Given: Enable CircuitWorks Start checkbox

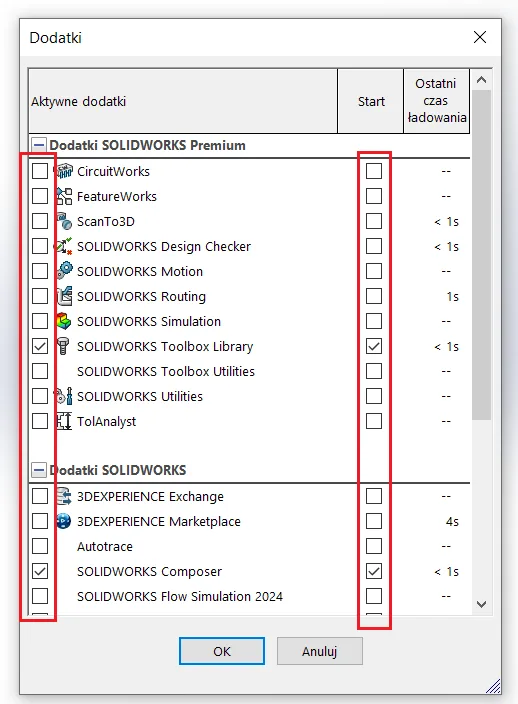Looking at the screenshot, I should point(374,171).
